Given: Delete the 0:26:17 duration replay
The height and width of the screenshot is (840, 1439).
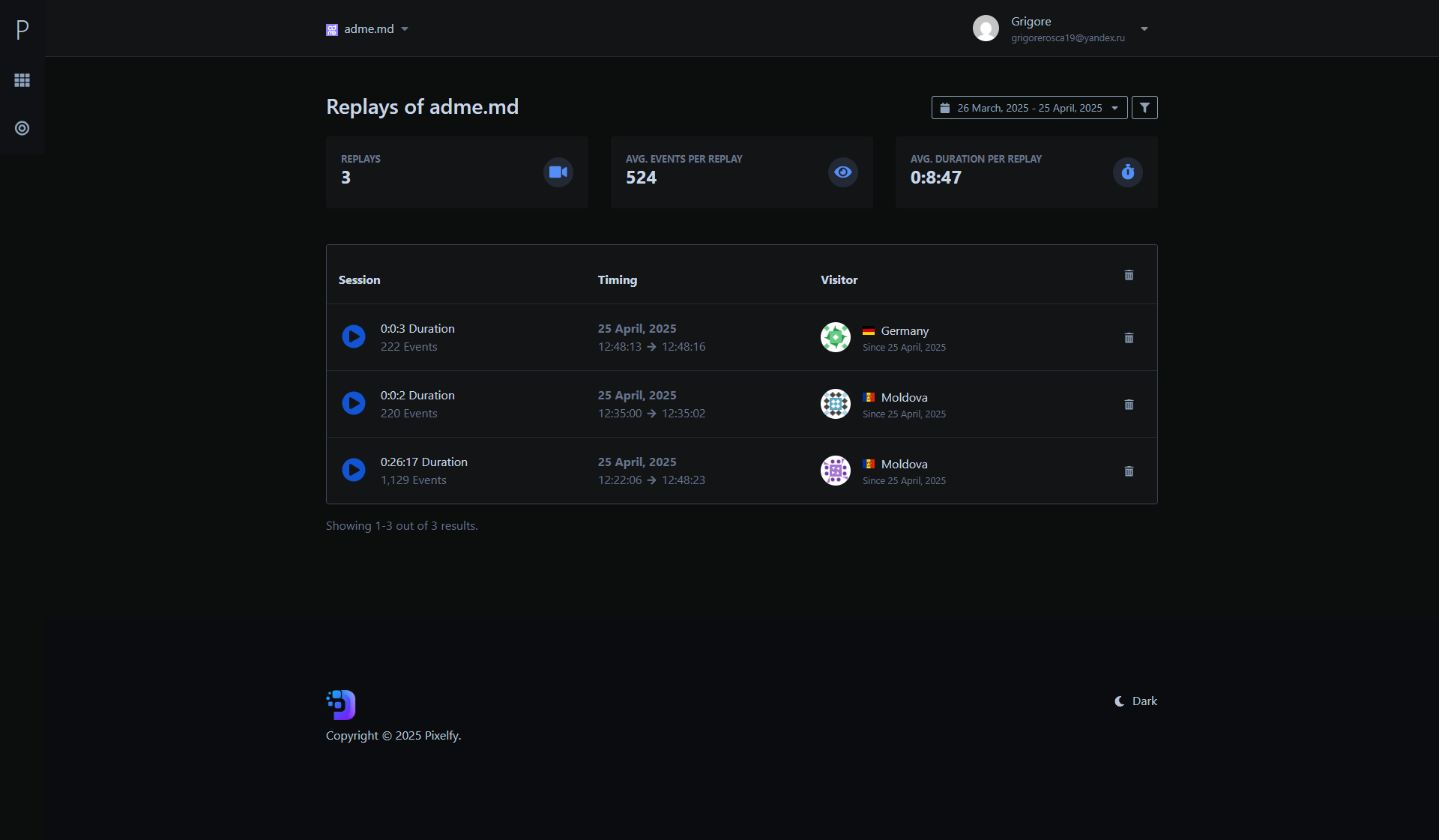Looking at the screenshot, I should point(1129,471).
